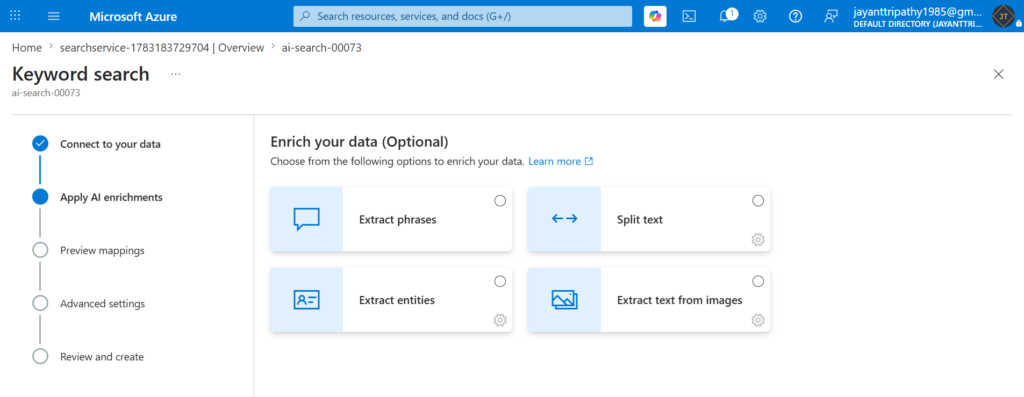1024x397 pixels.
Task: Open the ellipsis menu next to Keyword search
Action: pyautogui.click(x=176, y=74)
